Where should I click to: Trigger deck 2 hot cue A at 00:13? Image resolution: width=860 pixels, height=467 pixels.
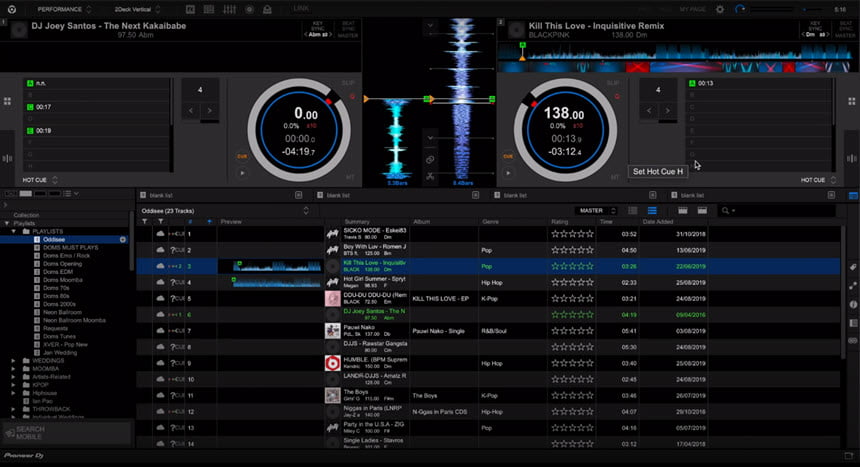(760, 83)
